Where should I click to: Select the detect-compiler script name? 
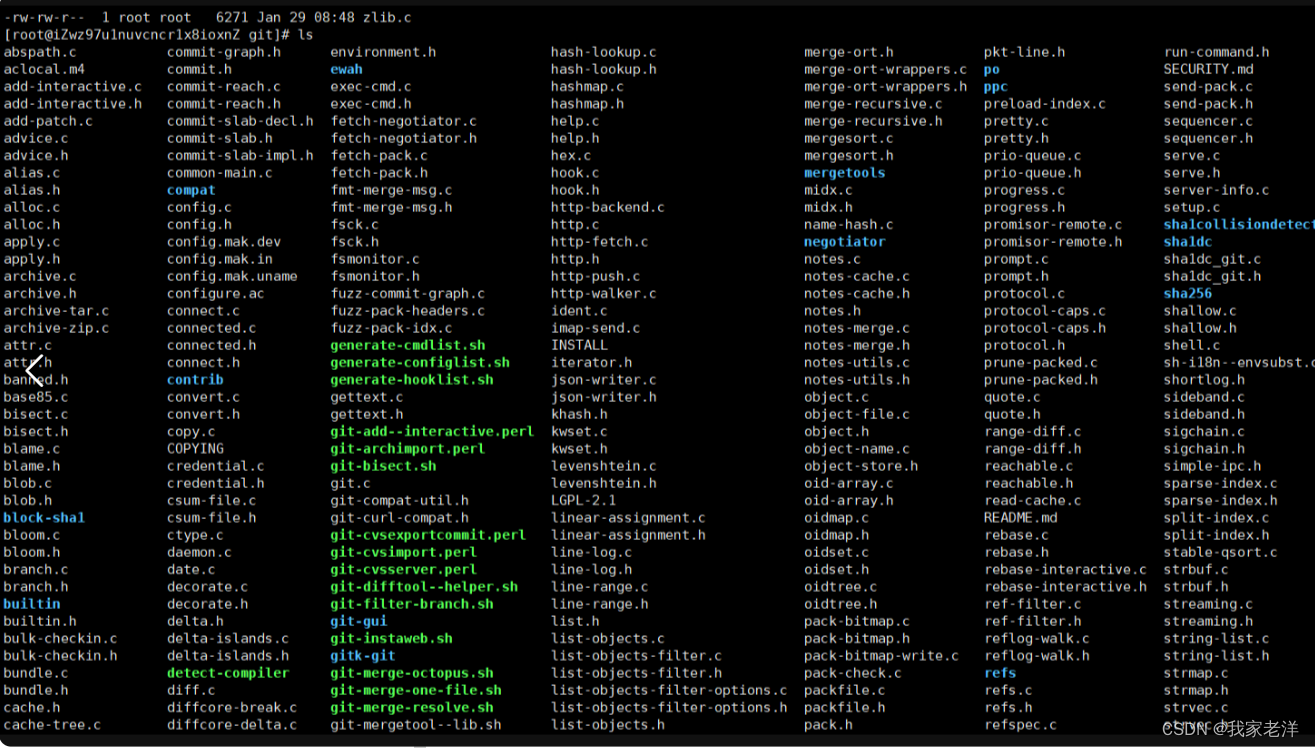(228, 673)
